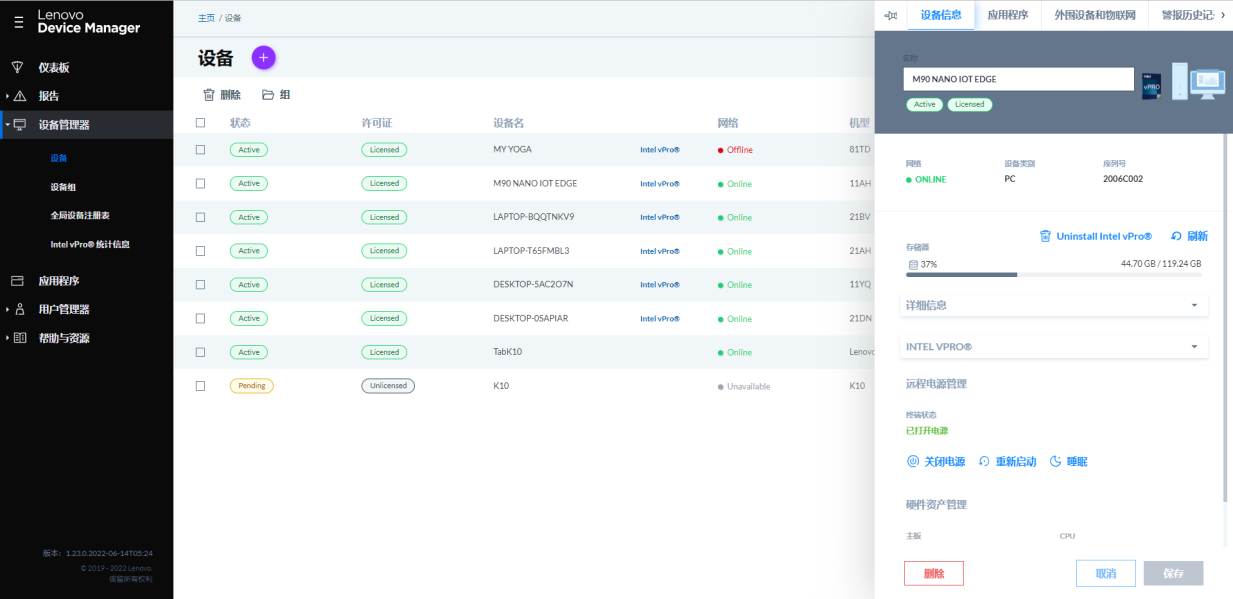Open the 警报历史记录 tab
Viewport: 1233px width, 599px height.
(1187, 15)
